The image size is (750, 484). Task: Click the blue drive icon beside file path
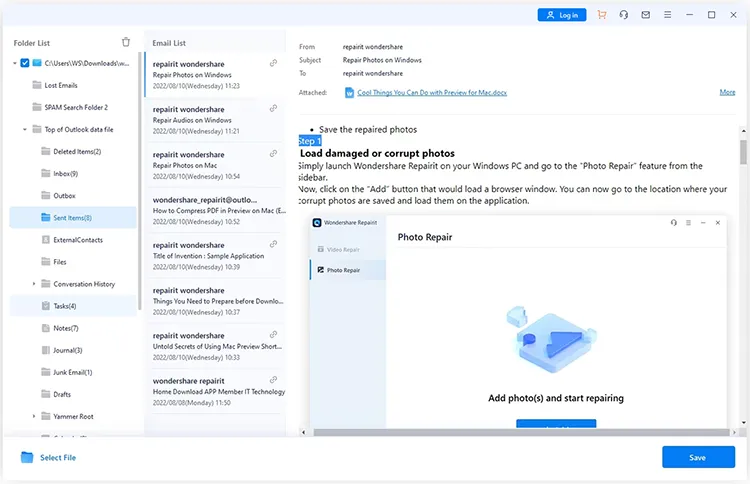37,63
